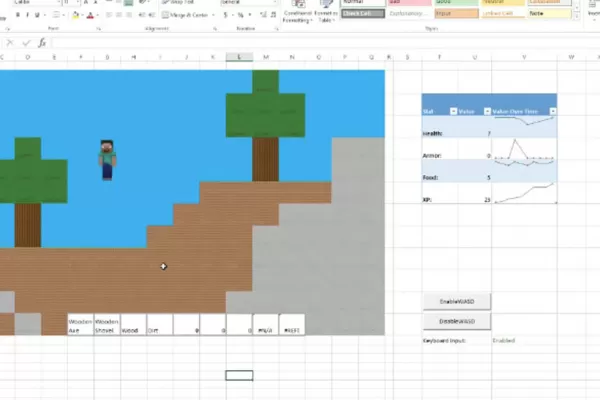Open Alignment group dialog launcher
This screenshot has height=400, width=600.
[215, 29]
